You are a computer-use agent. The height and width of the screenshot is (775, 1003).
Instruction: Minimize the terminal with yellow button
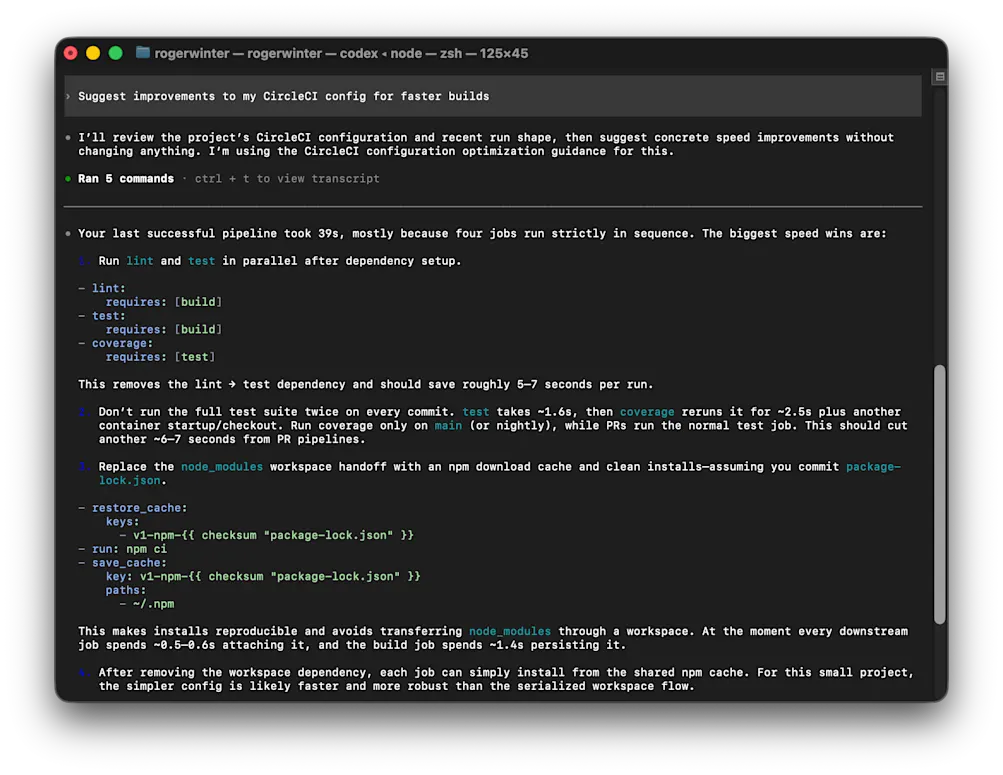(93, 53)
